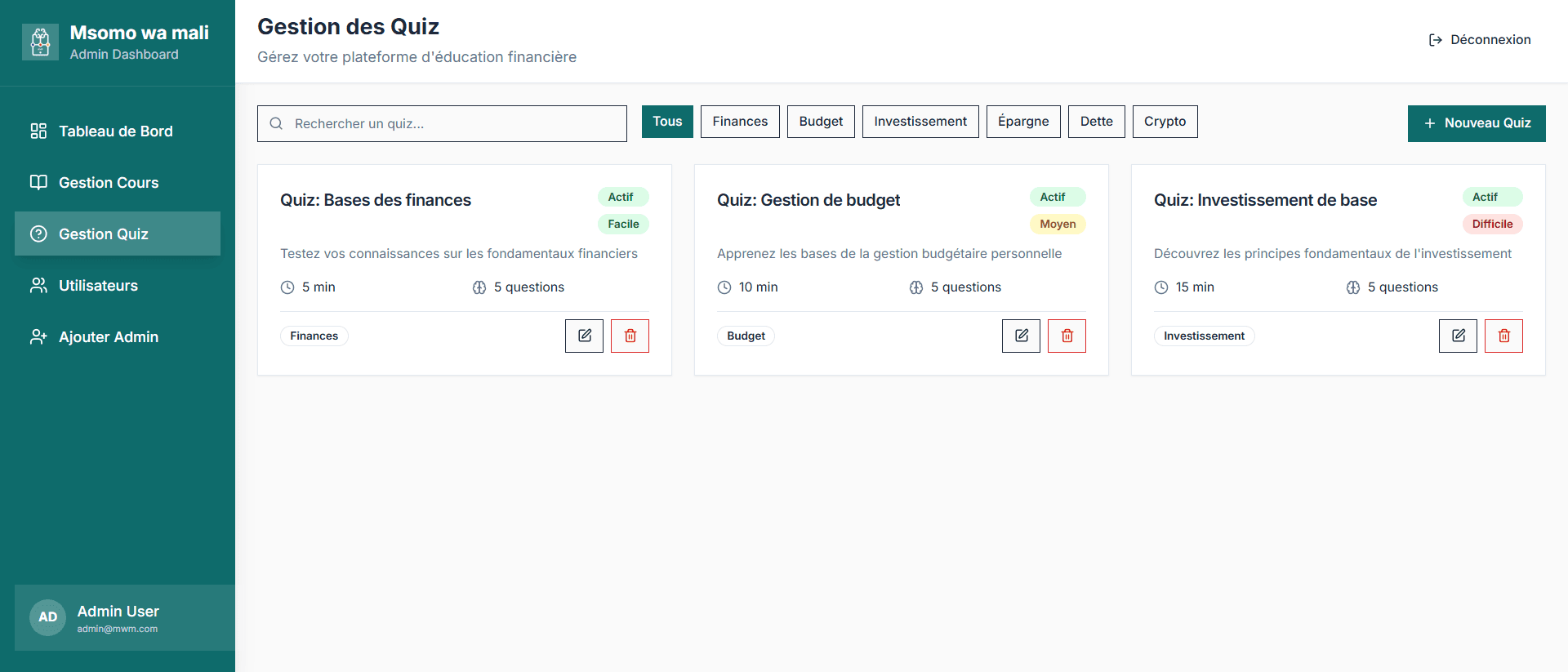This screenshot has width=1568, height=672.
Task: Show only Budget quizzes
Action: 821,122
